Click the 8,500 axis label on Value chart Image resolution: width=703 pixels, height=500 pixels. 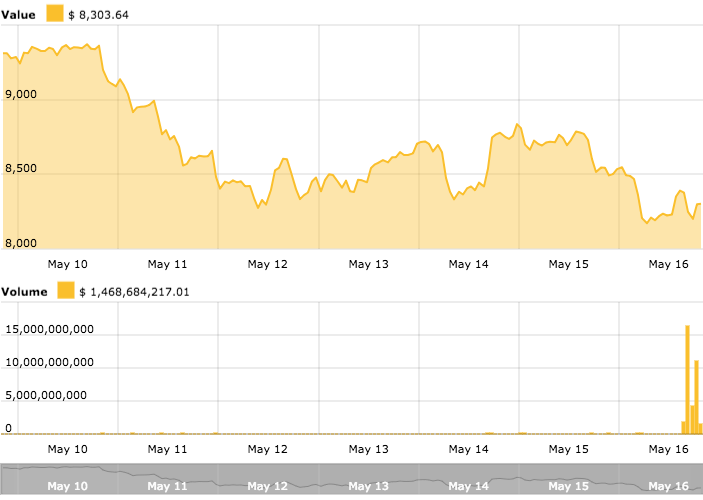click(21, 169)
